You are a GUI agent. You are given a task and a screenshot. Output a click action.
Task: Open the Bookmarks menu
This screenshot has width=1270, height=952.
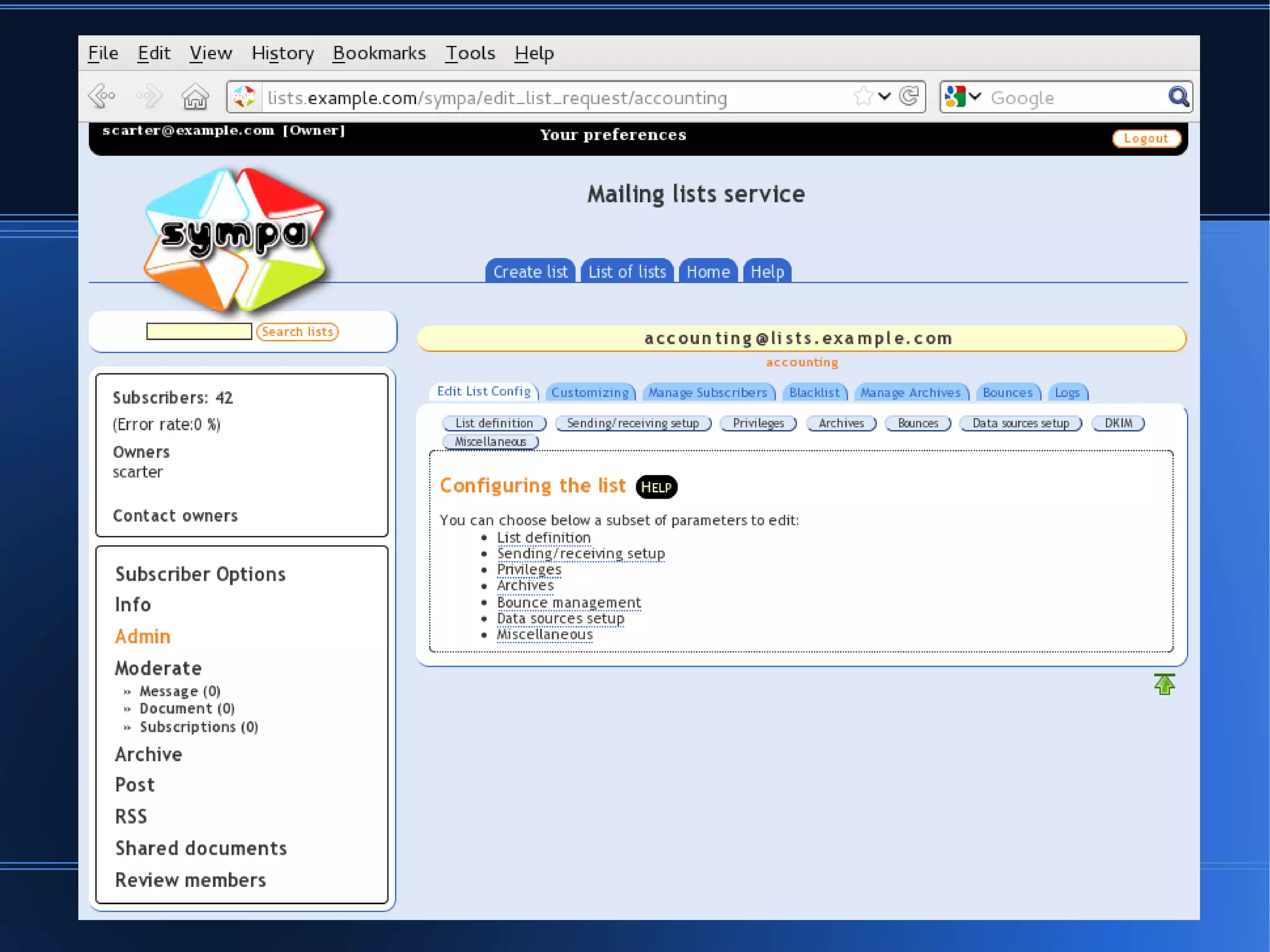[379, 53]
